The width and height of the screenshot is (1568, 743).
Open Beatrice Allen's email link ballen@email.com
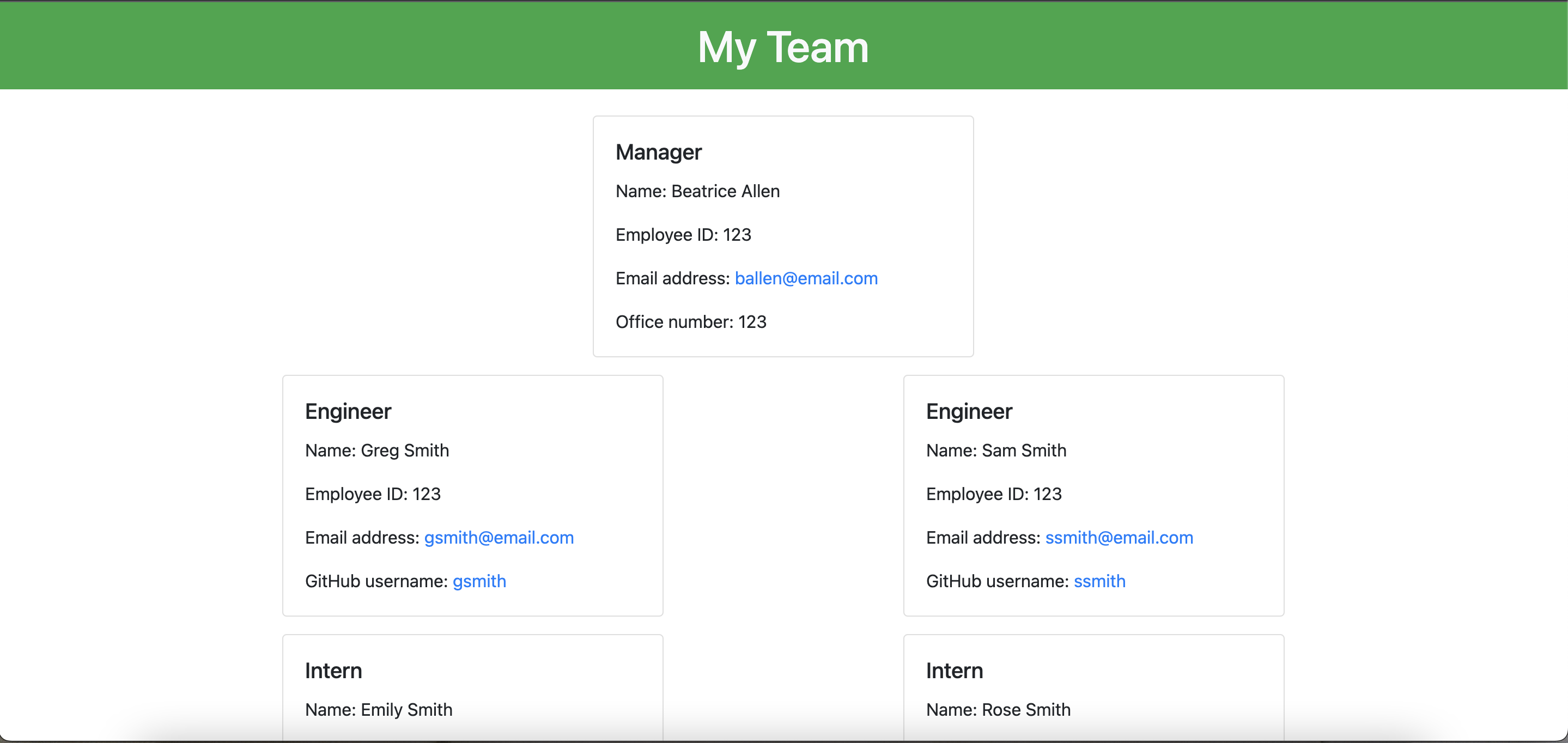[806, 278]
